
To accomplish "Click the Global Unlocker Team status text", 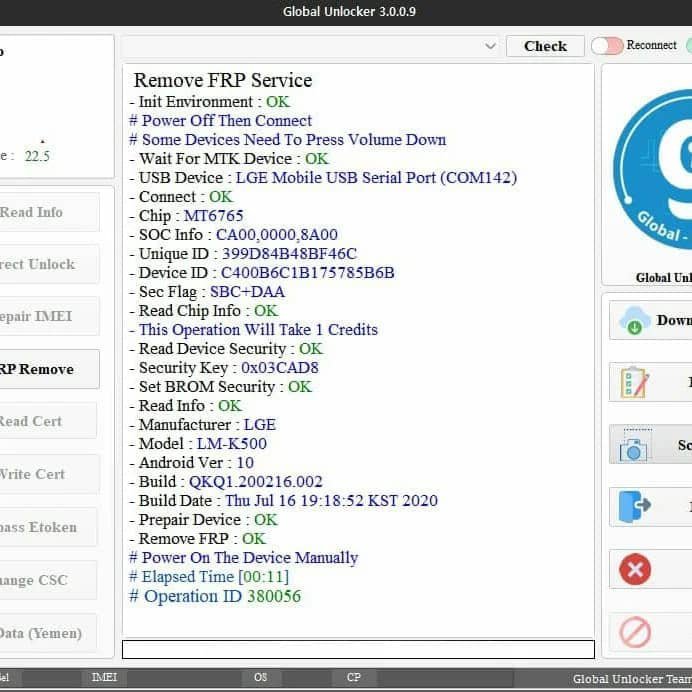I will tap(632, 679).
